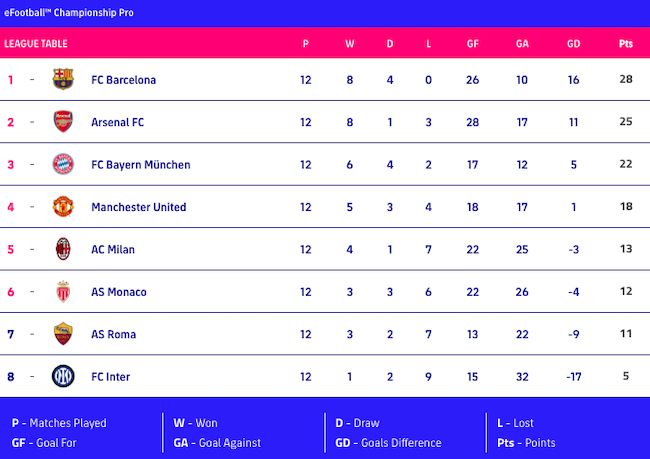Open the Arsenal FC team link

point(117,122)
